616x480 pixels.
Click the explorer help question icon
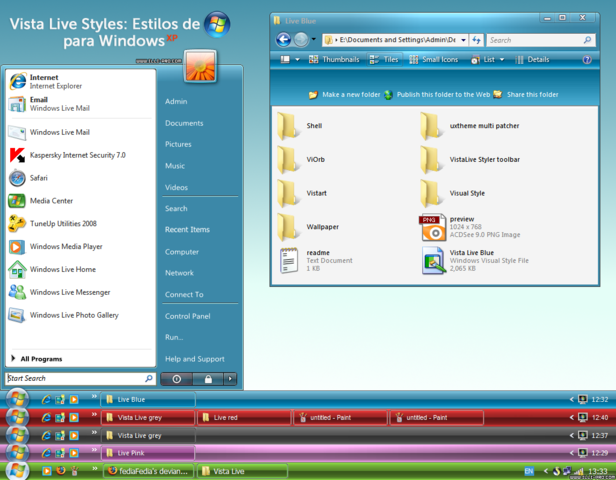(587, 60)
